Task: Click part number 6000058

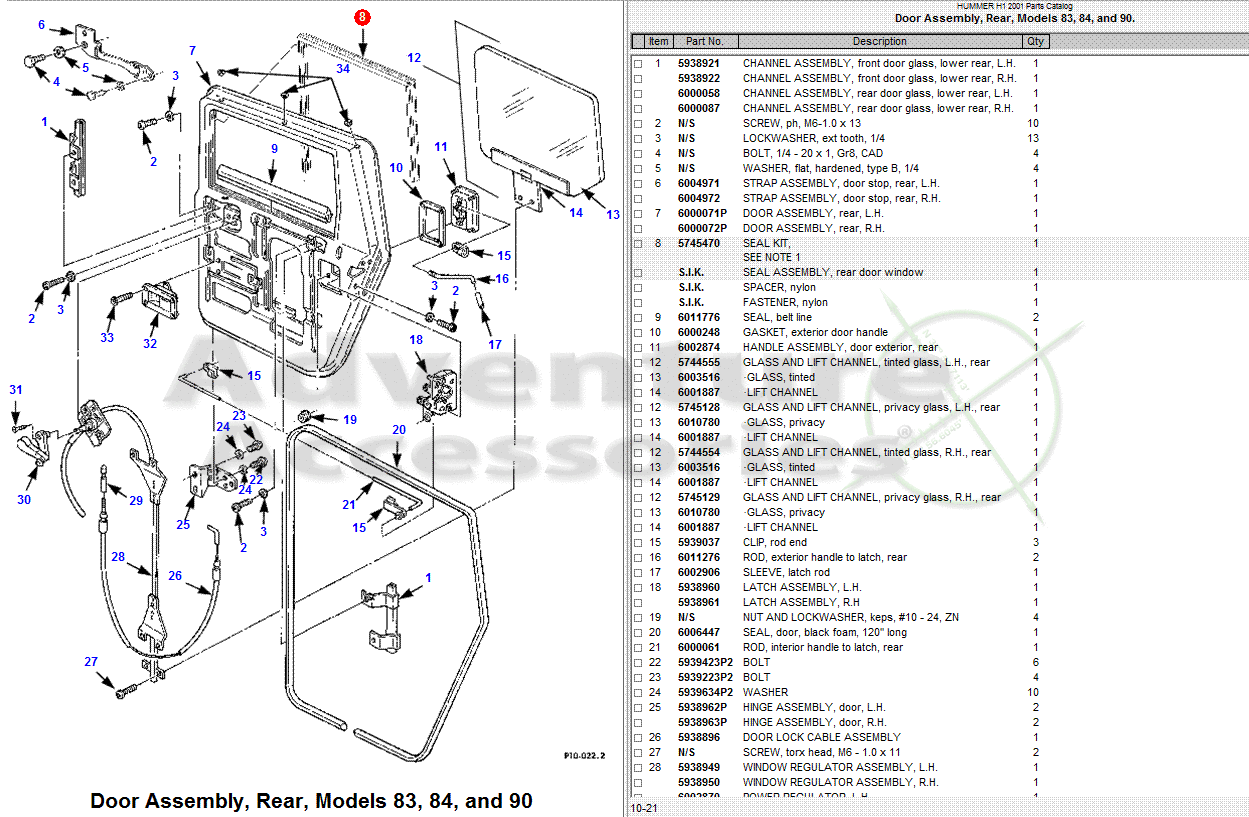Action: [x=699, y=94]
